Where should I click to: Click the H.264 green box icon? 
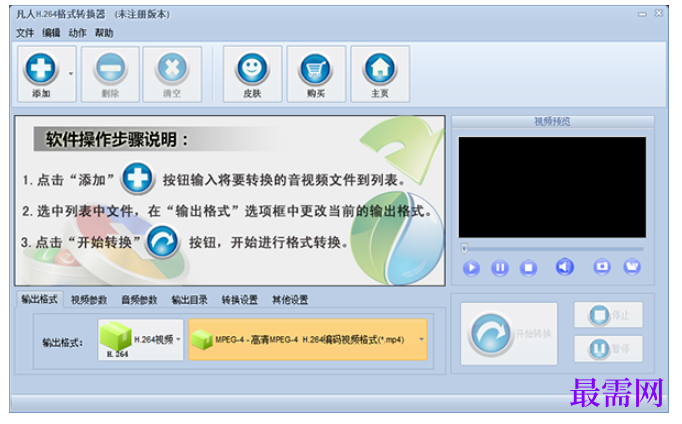click(115, 336)
